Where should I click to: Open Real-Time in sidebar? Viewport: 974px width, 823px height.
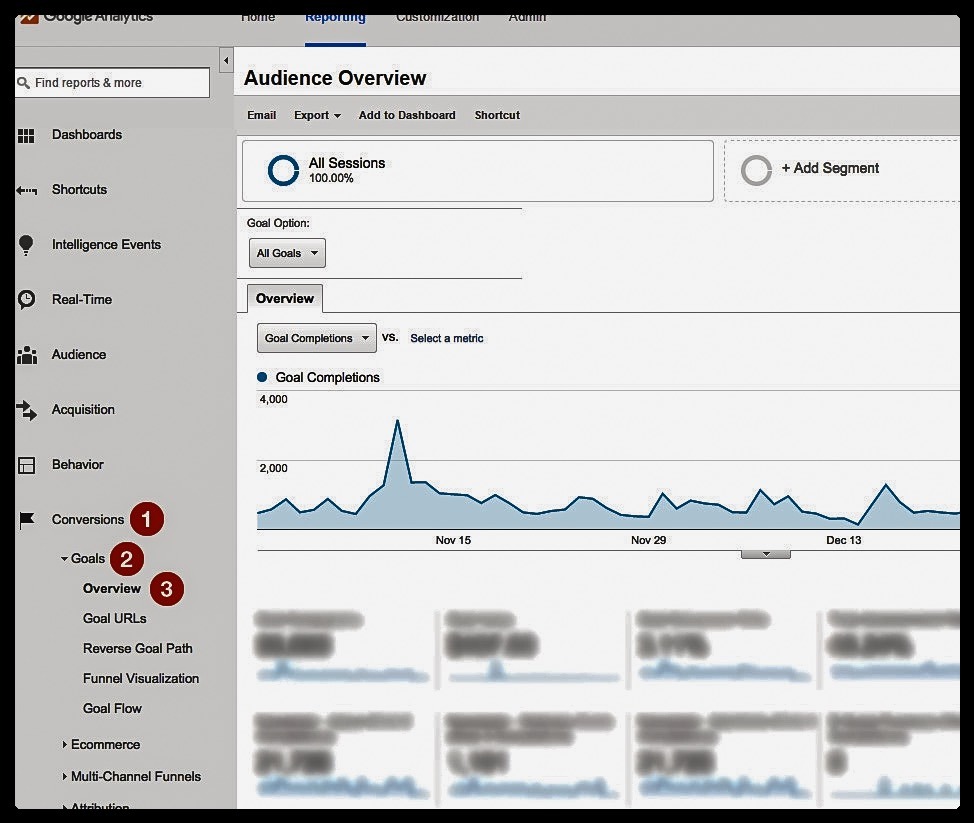[x=82, y=299]
